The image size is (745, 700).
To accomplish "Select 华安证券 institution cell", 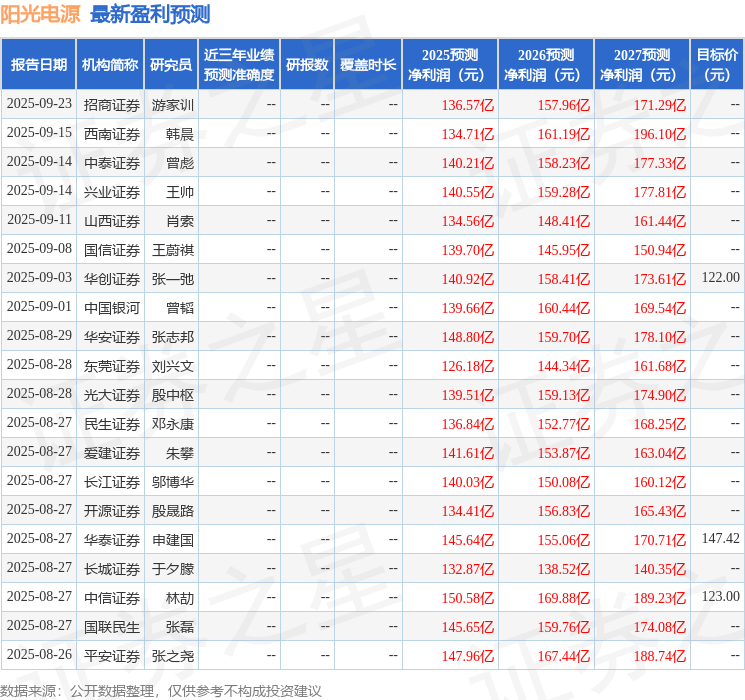I will coord(112,337).
